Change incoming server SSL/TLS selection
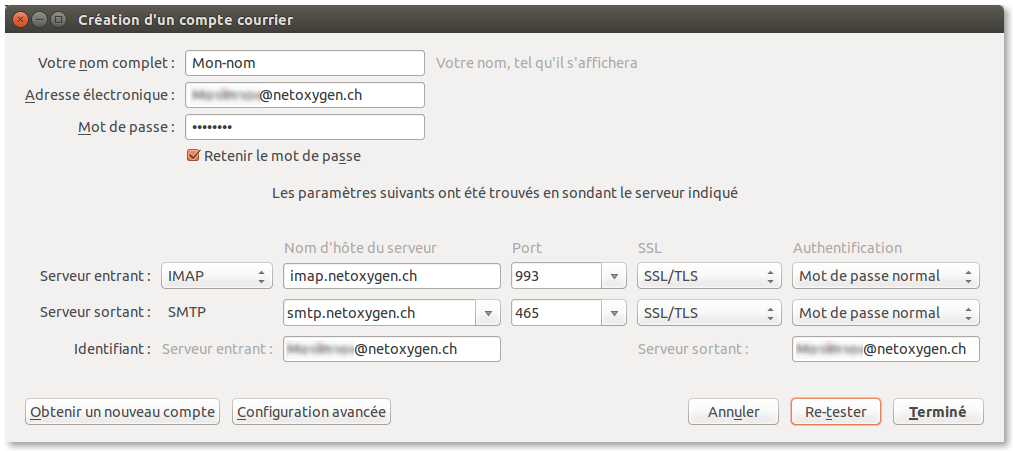 tap(708, 276)
